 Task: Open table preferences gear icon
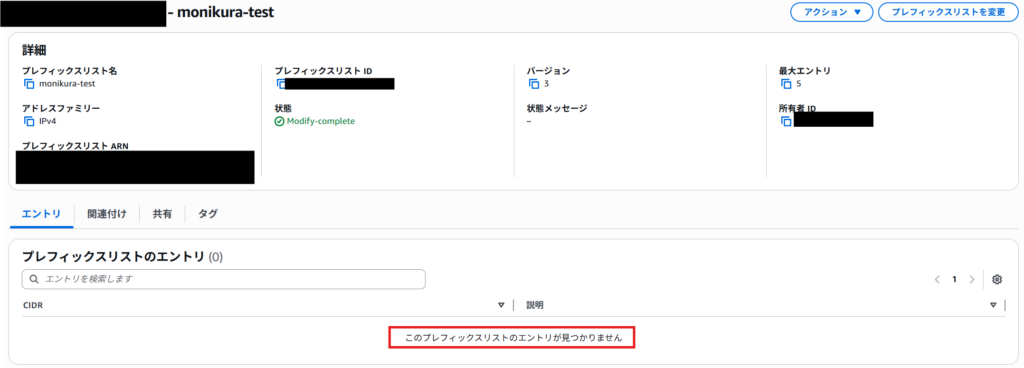pyautogui.click(x=997, y=279)
